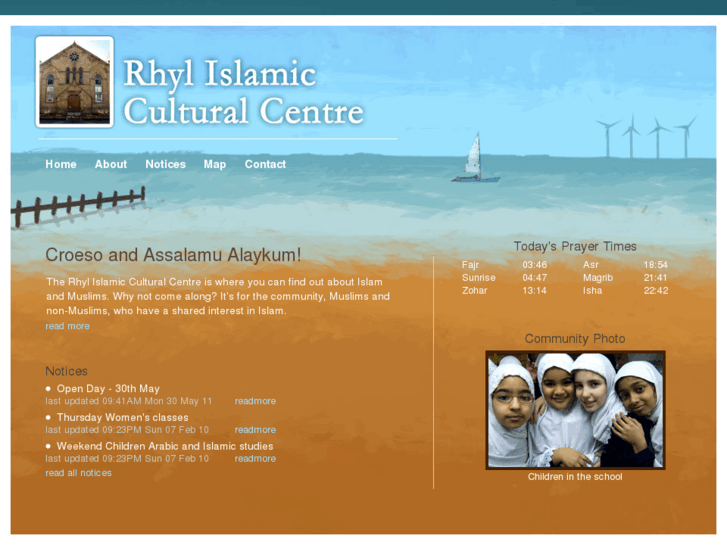This screenshot has width=727, height=545.
Task: Follow the 'read all notices' link
Action: tap(78, 473)
